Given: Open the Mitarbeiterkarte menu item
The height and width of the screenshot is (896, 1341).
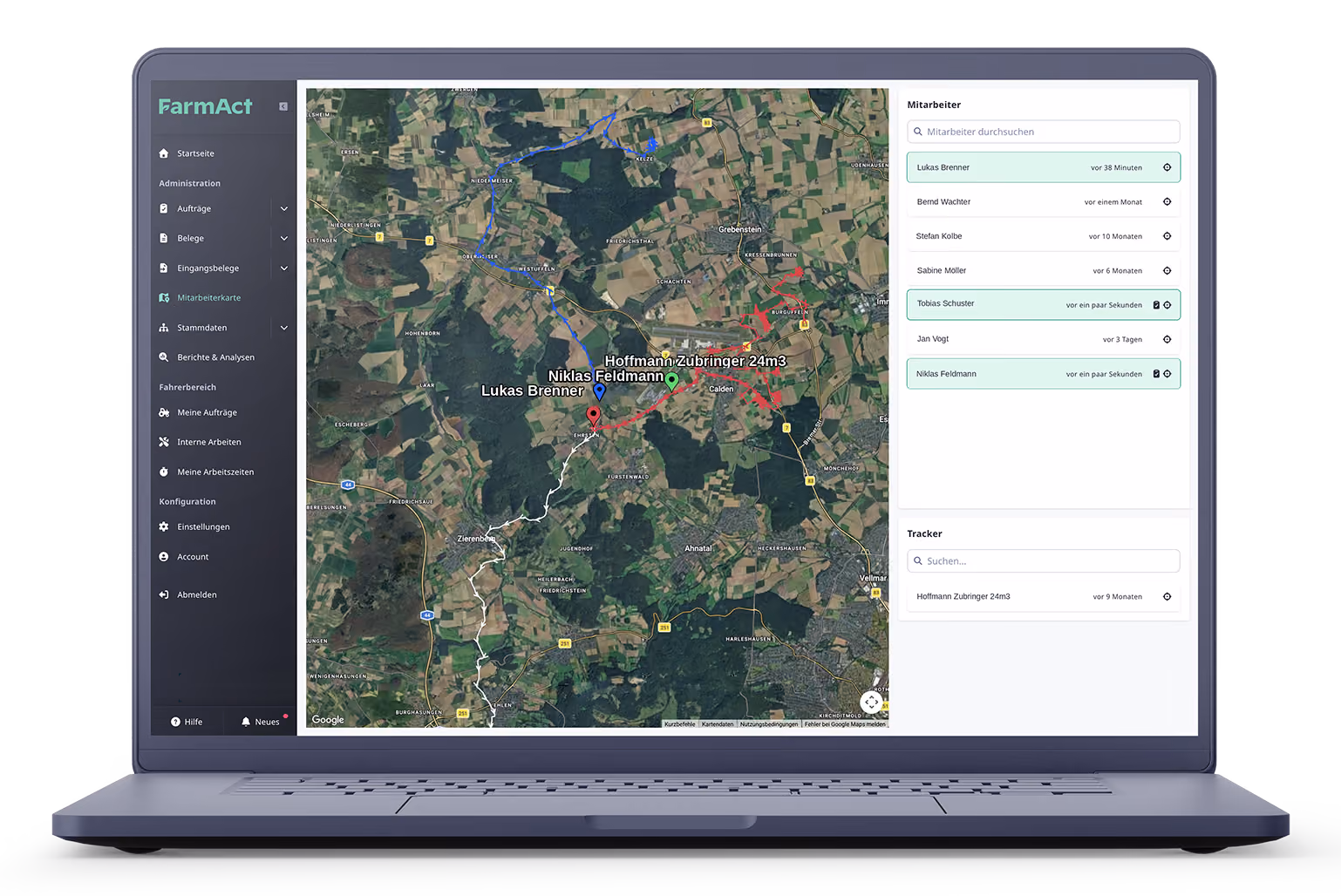Looking at the screenshot, I should [x=209, y=298].
